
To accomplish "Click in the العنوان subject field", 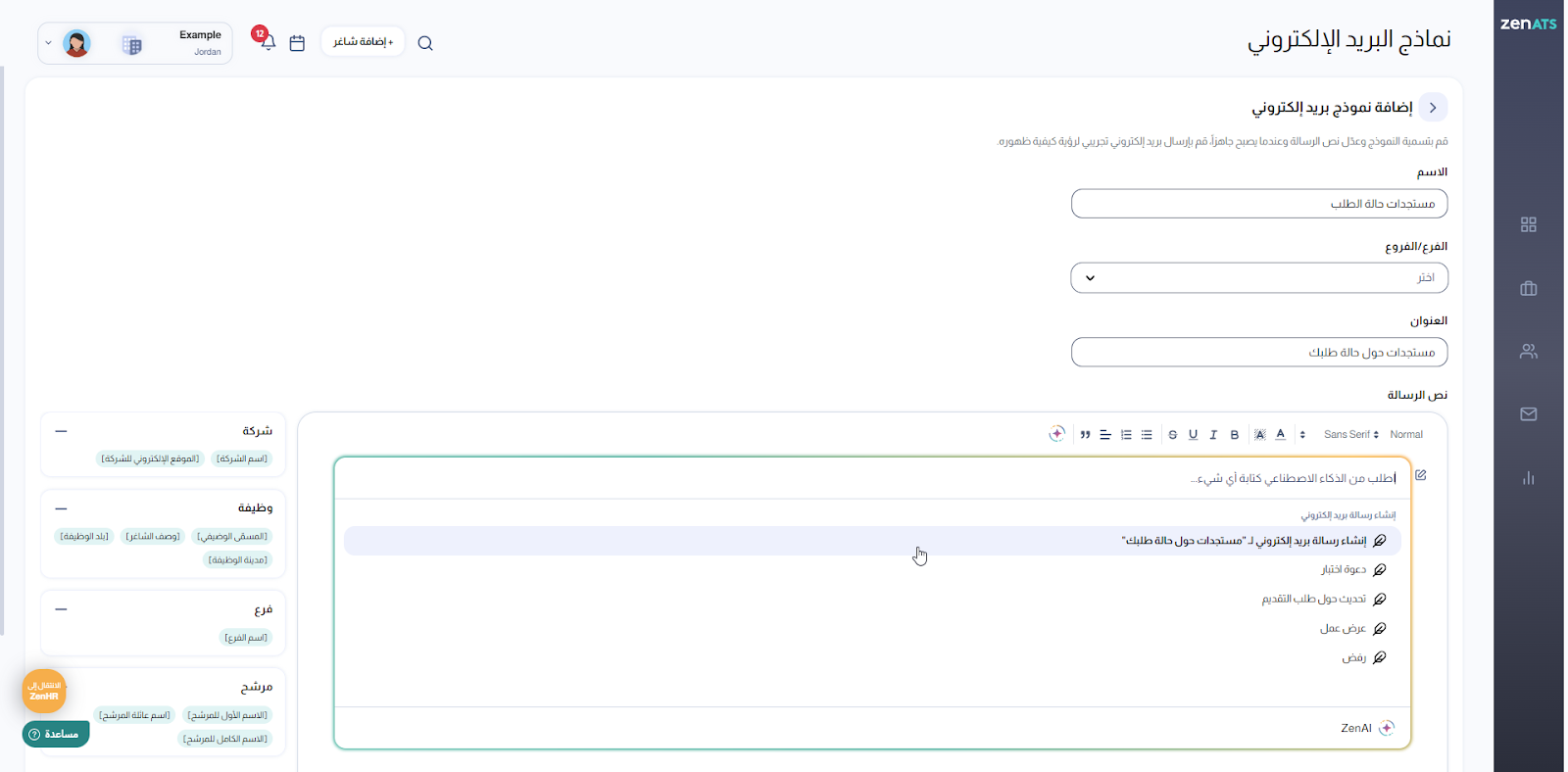I will 1259,352.
